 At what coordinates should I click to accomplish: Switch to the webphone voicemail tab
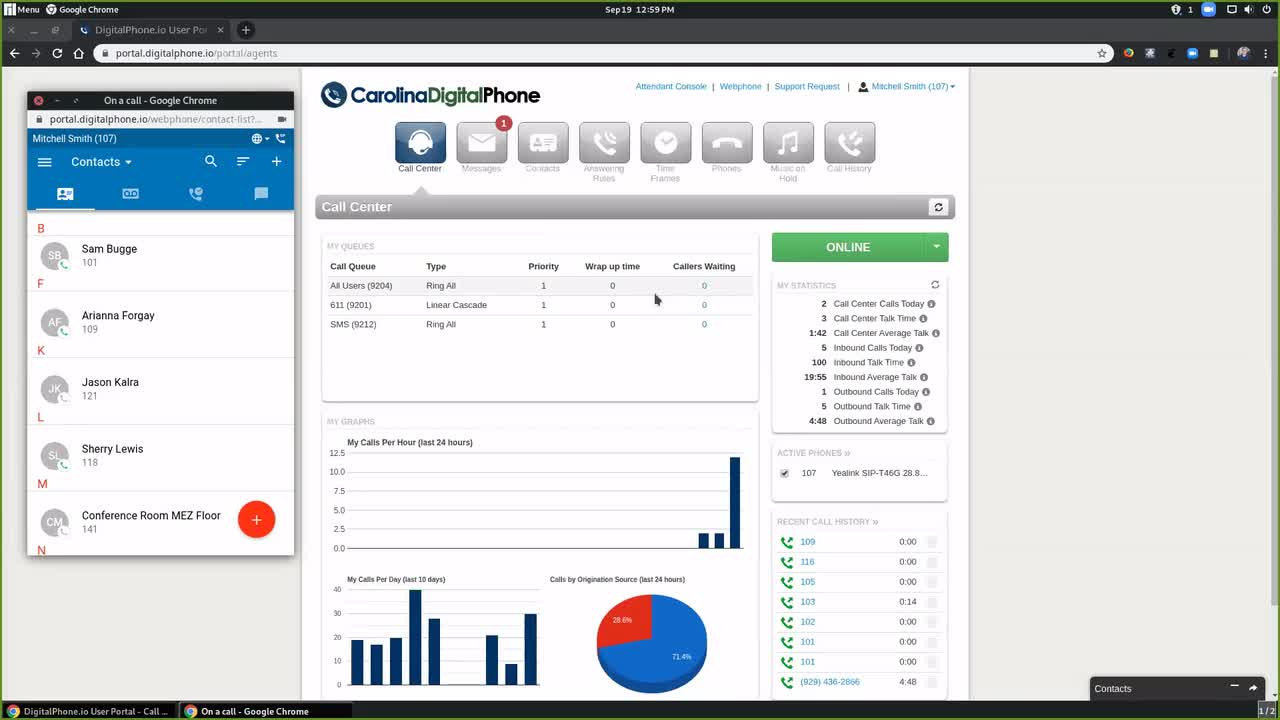130,194
